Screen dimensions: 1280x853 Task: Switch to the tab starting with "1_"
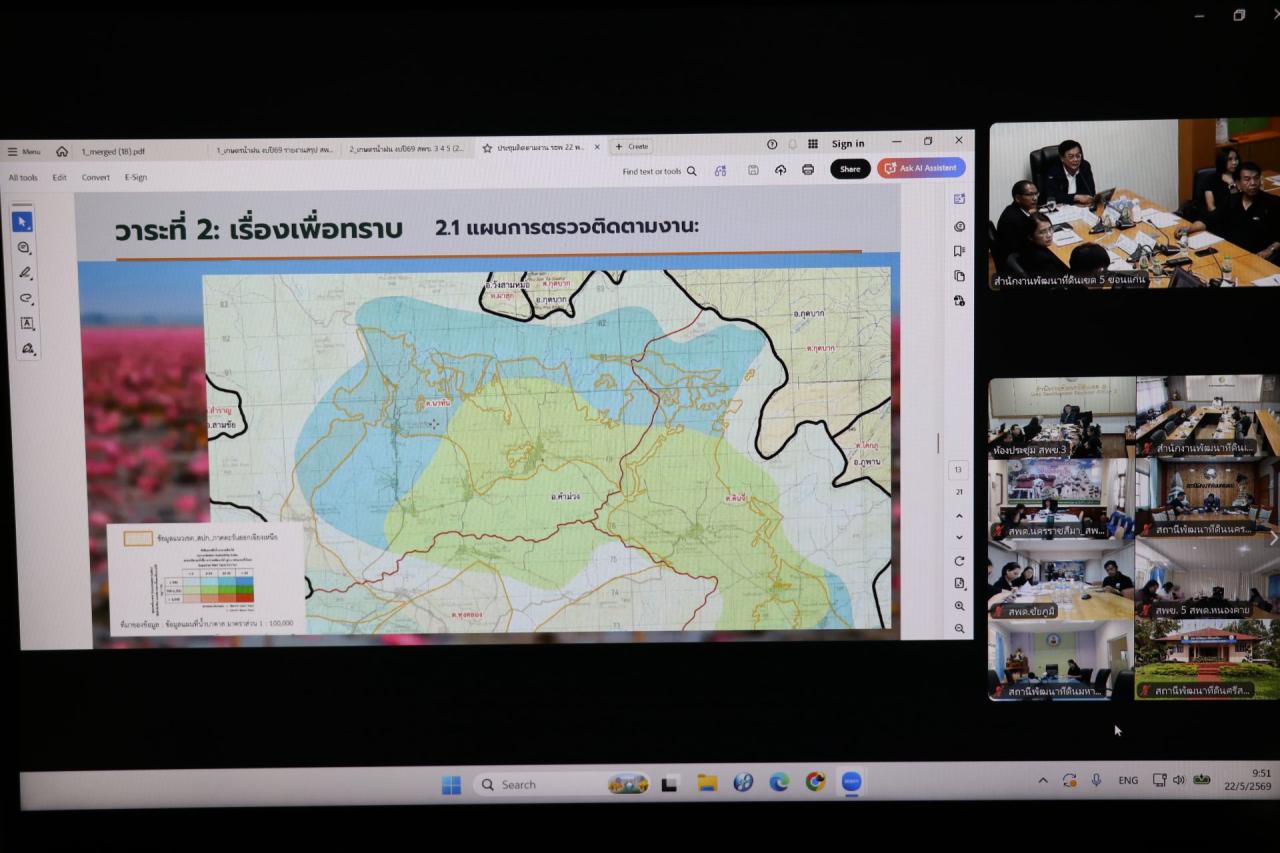275,150
